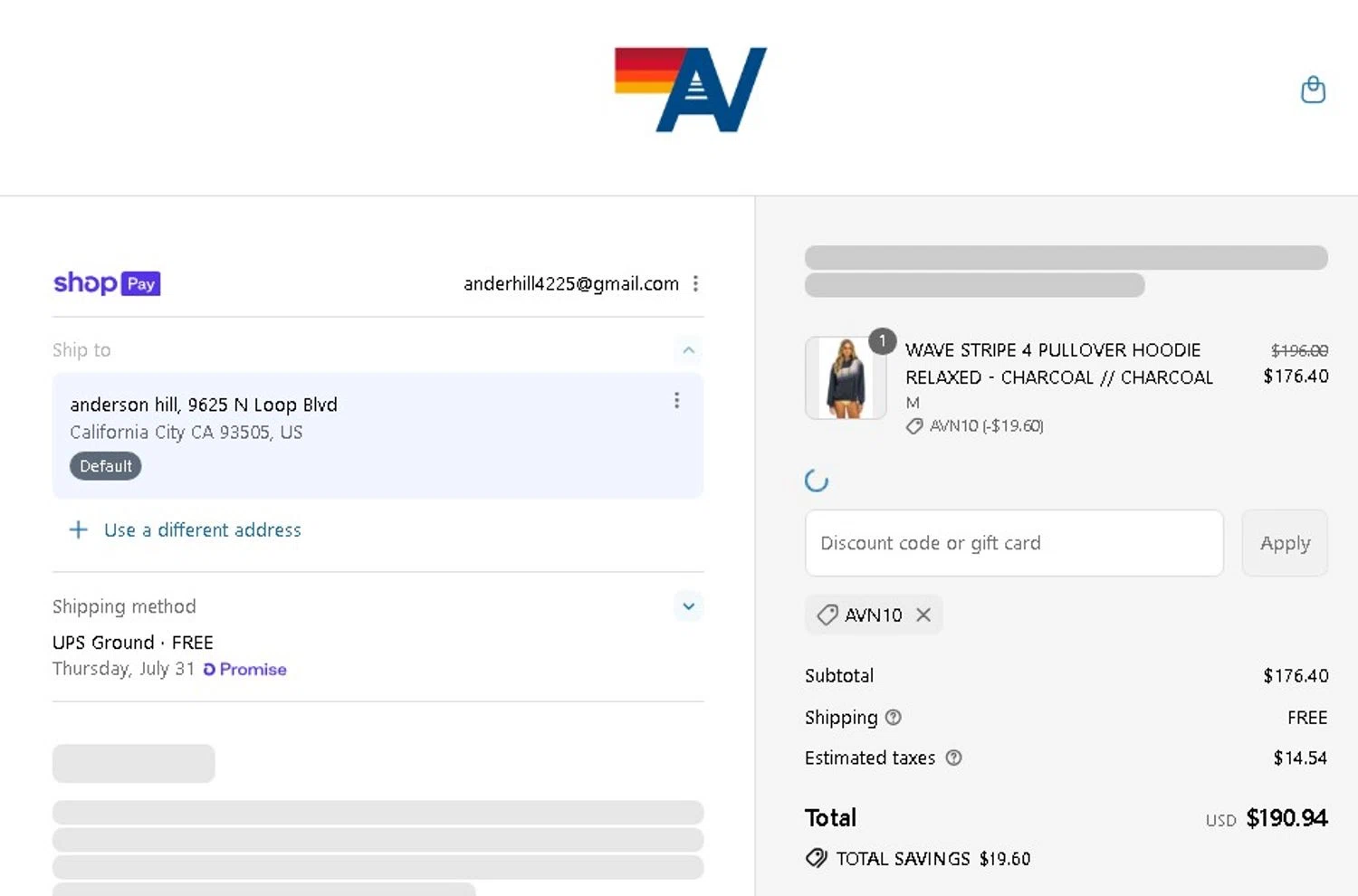The image size is (1358, 896).
Task: Select the email anderhill4225@gmail.com
Action: pyautogui.click(x=571, y=283)
